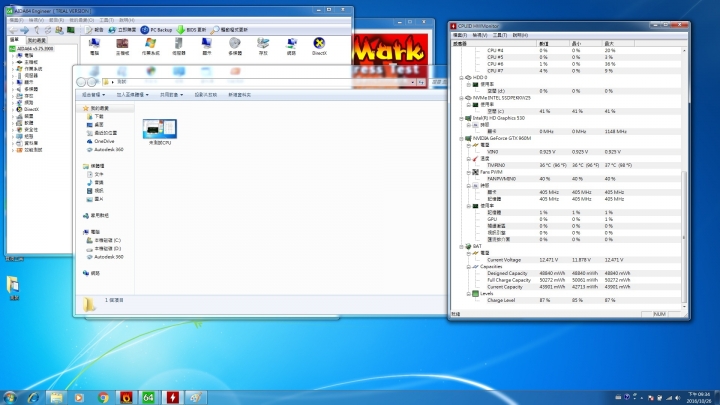Open View (V) menu in HWMonitor
Viewport: 720px width, 405px height.
click(480, 35)
